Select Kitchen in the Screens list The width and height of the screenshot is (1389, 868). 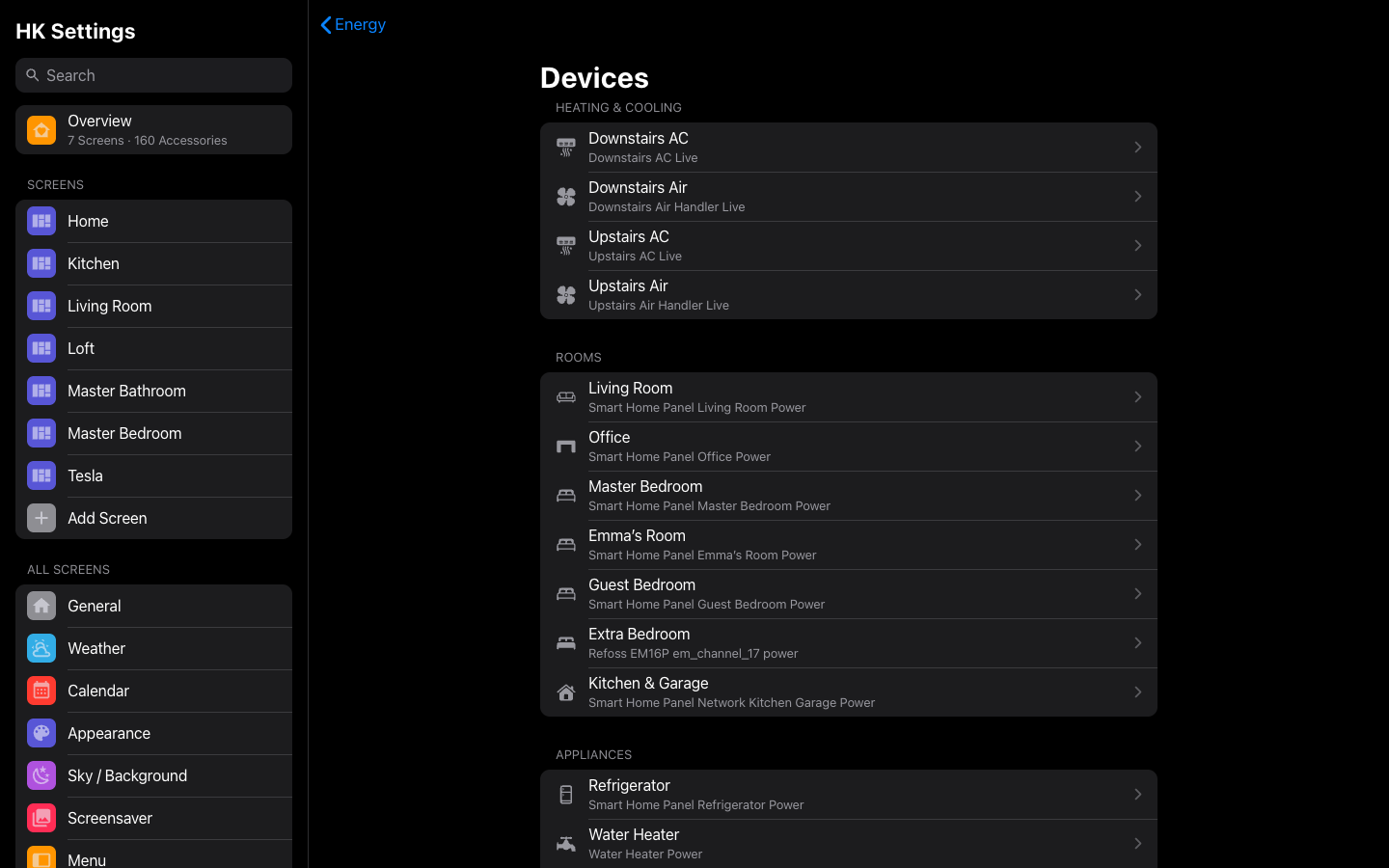click(x=154, y=263)
